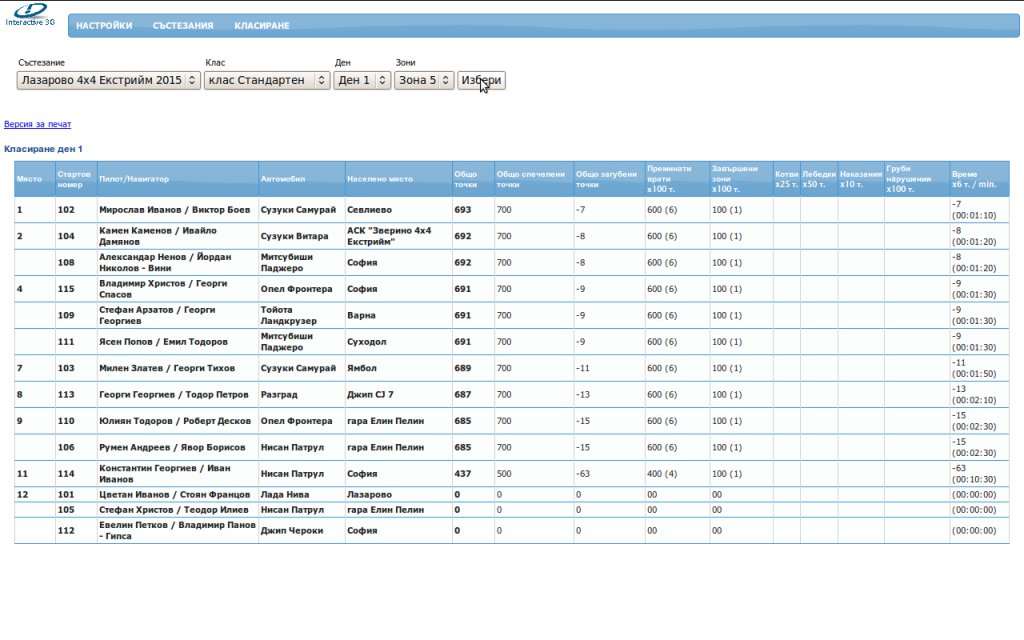Click the Време column header

[x=975, y=179]
